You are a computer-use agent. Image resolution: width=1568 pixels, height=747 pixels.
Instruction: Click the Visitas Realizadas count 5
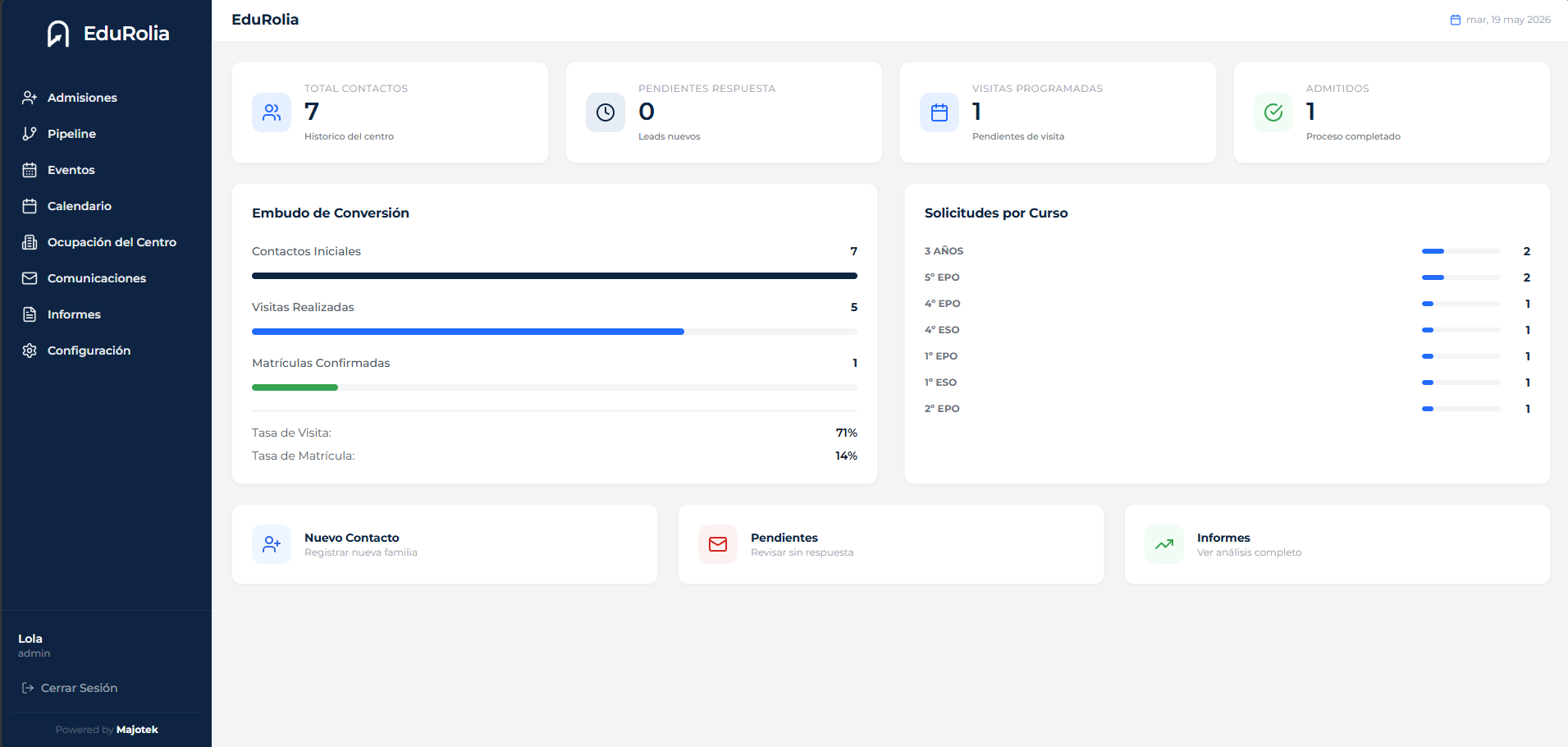click(x=854, y=307)
